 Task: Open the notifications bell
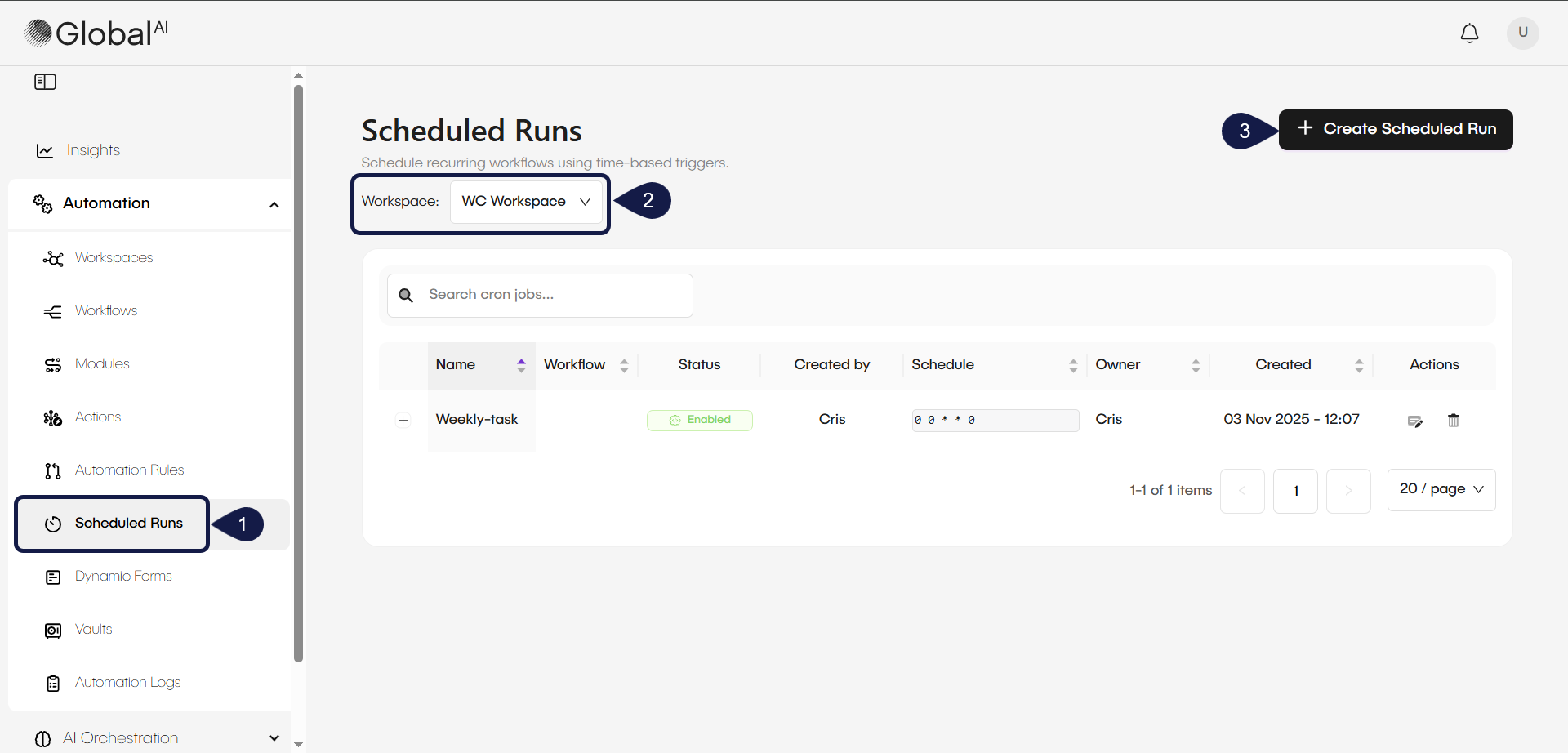coord(1469,33)
